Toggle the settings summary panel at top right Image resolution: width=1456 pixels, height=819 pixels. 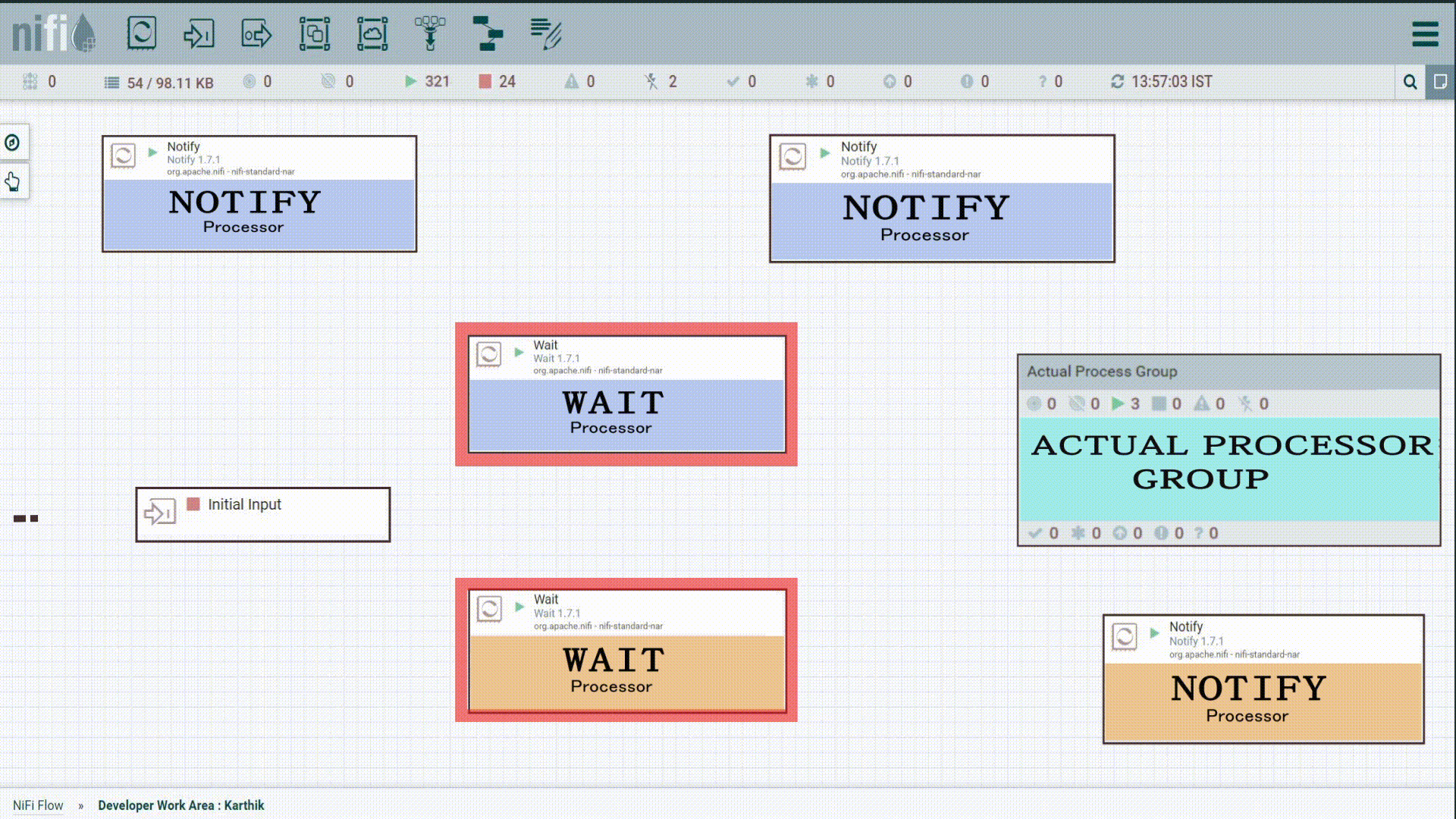click(x=1441, y=82)
